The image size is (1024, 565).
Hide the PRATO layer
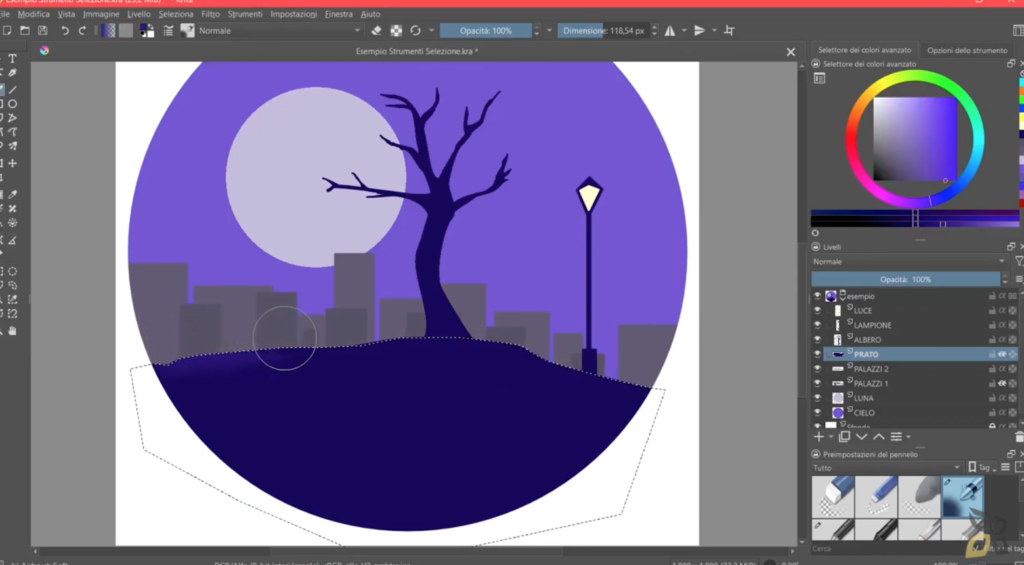coord(817,354)
